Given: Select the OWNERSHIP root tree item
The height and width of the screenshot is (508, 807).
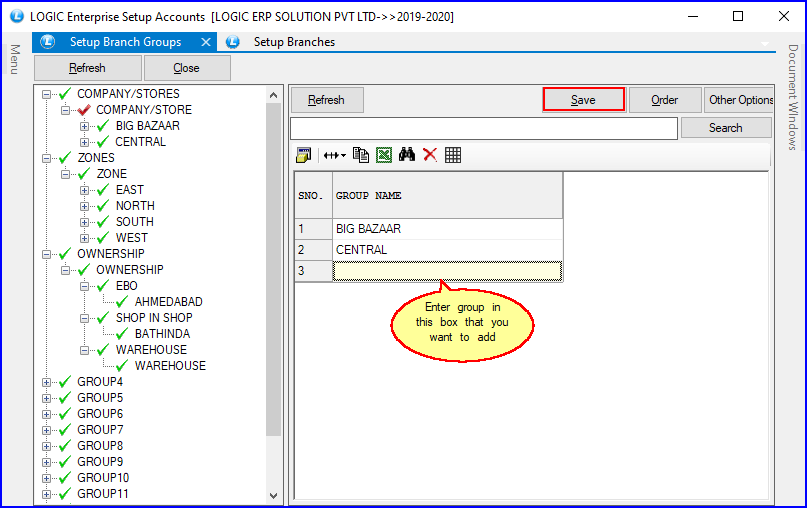Looking at the screenshot, I should click(x=111, y=254).
